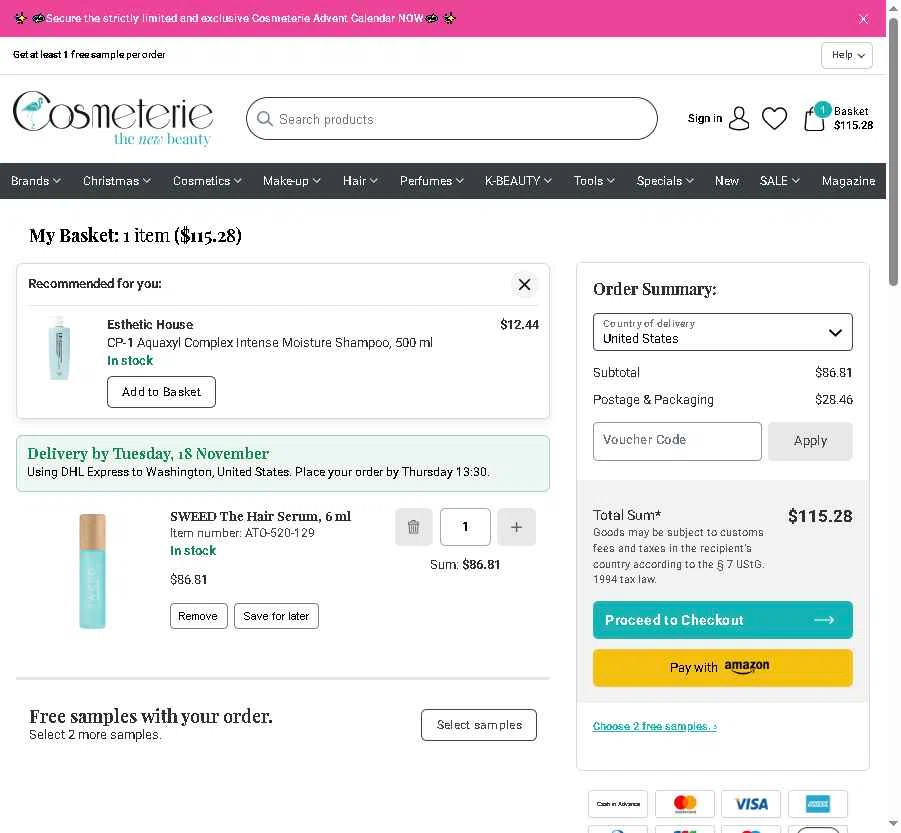Screen dimensions: 901x833
Task: Pay with Amazon
Action: 722,668
